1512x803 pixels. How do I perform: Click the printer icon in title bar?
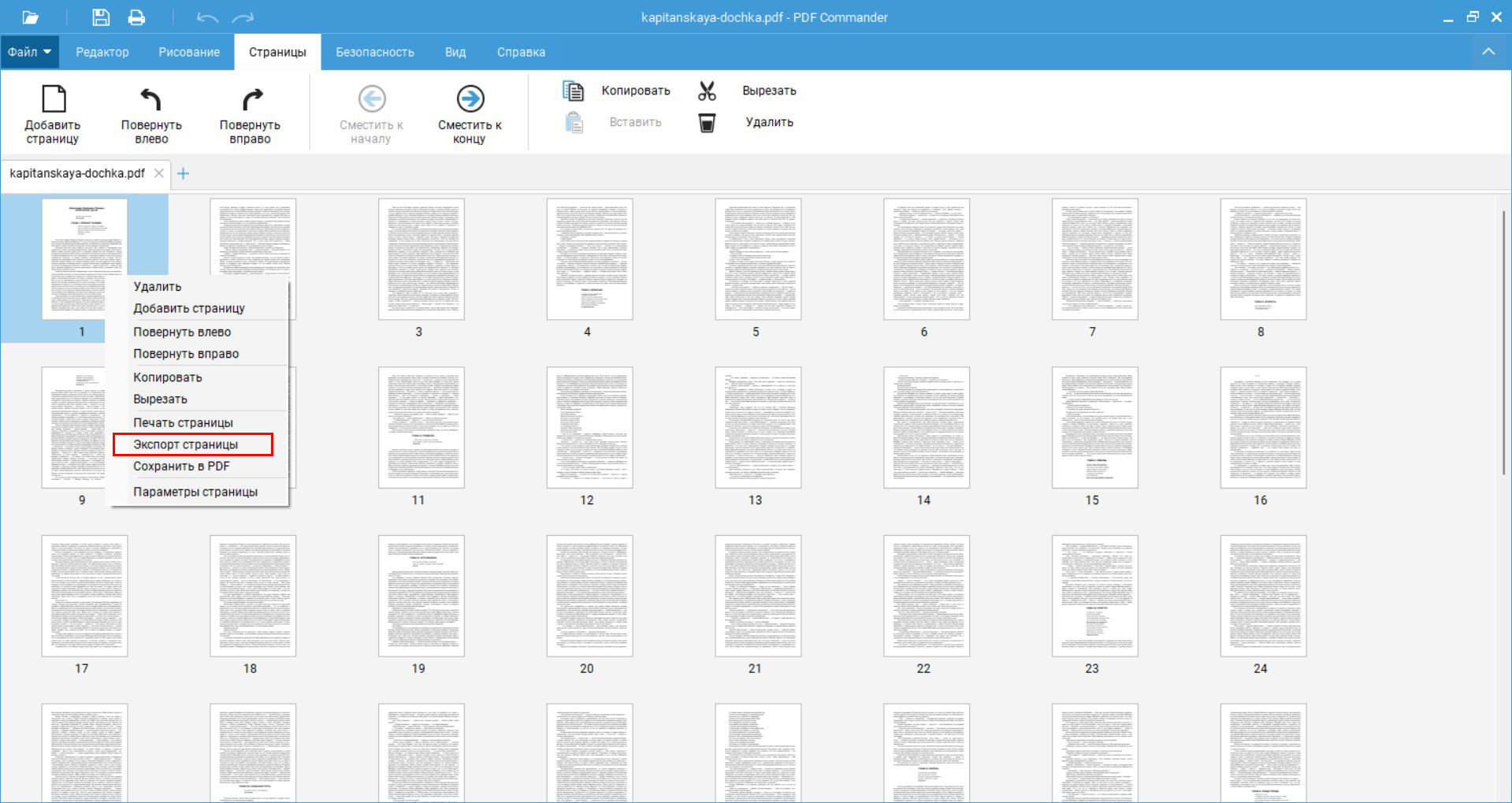136,17
